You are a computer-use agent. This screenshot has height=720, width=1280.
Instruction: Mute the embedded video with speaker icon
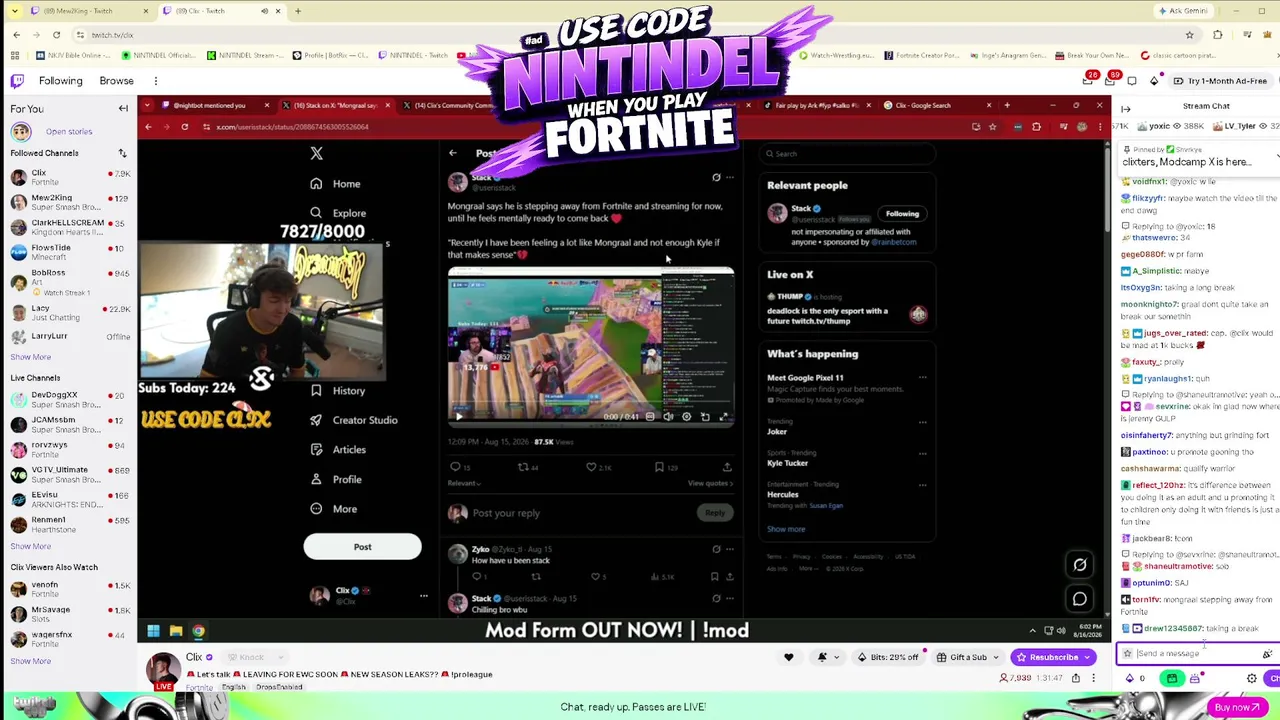(668, 417)
